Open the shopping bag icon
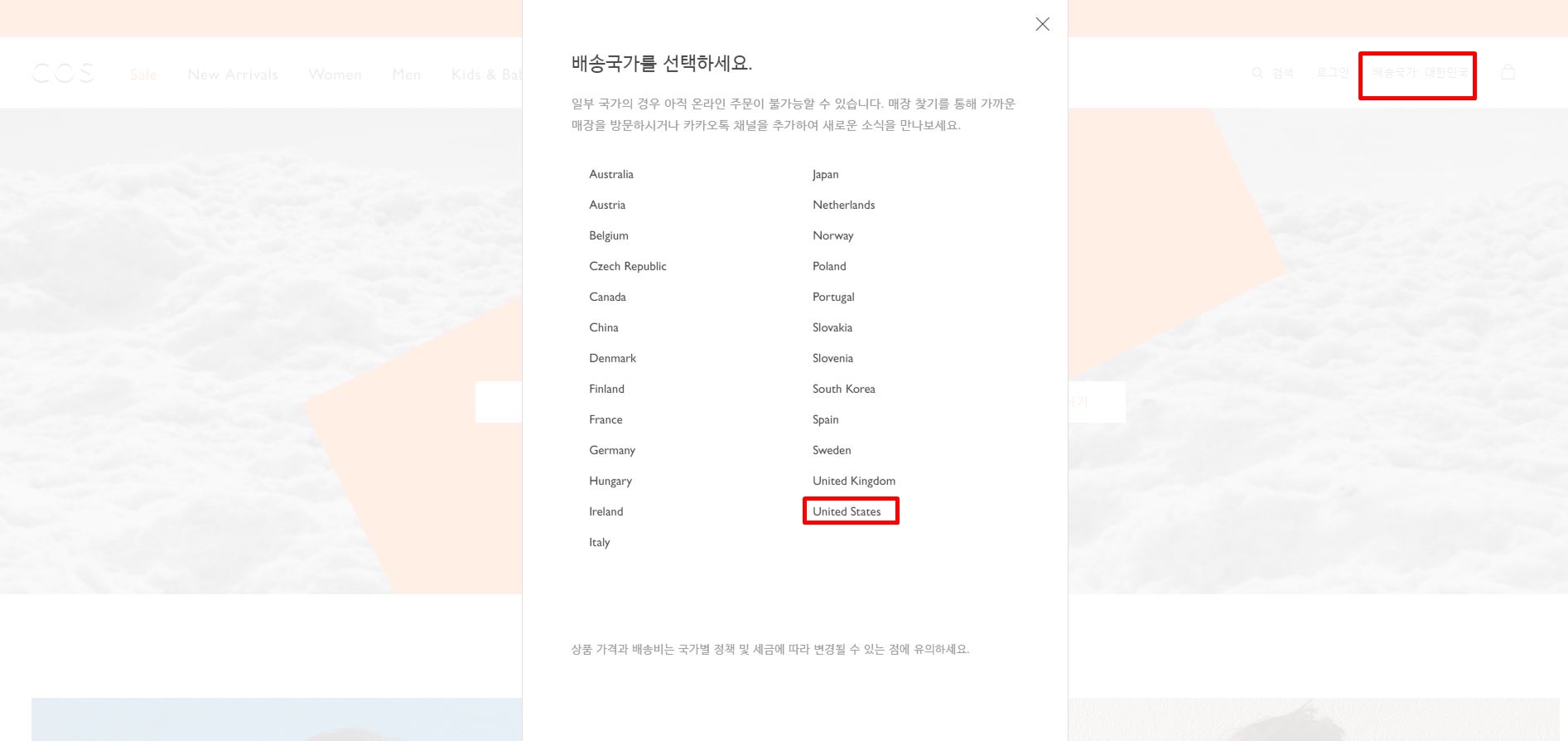Image resolution: width=1568 pixels, height=741 pixels. (x=1508, y=72)
